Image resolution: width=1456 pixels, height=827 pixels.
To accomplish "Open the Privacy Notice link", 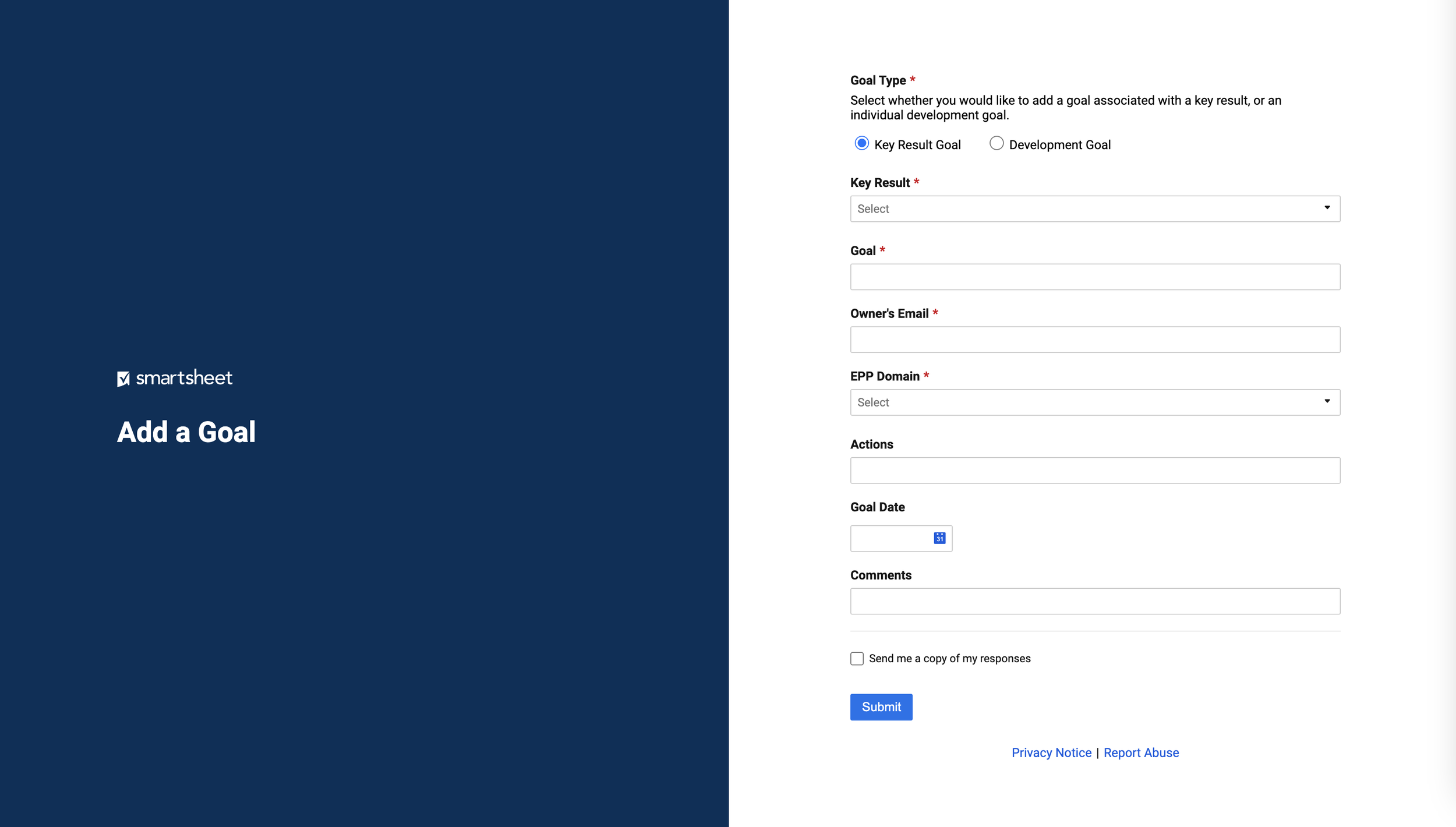I will (x=1051, y=753).
